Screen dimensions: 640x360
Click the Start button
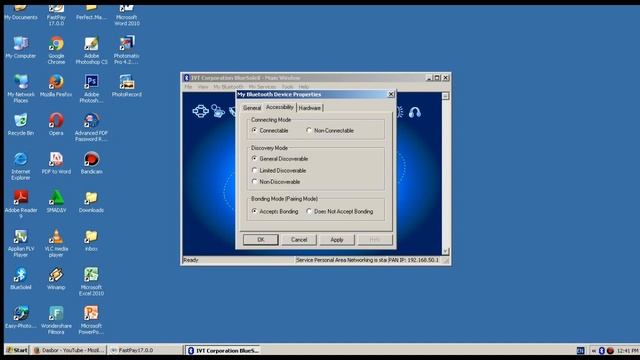point(17,350)
